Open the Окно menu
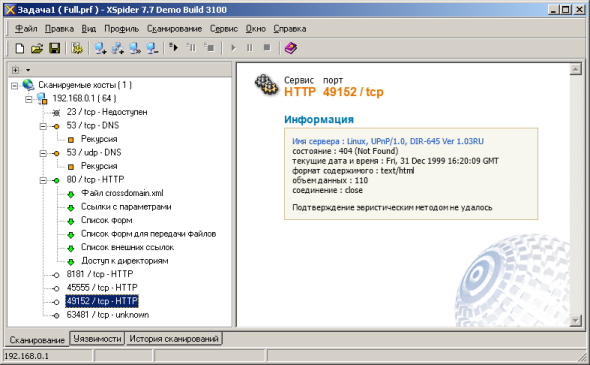The height and width of the screenshot is (365, 590). click(255, 29)
